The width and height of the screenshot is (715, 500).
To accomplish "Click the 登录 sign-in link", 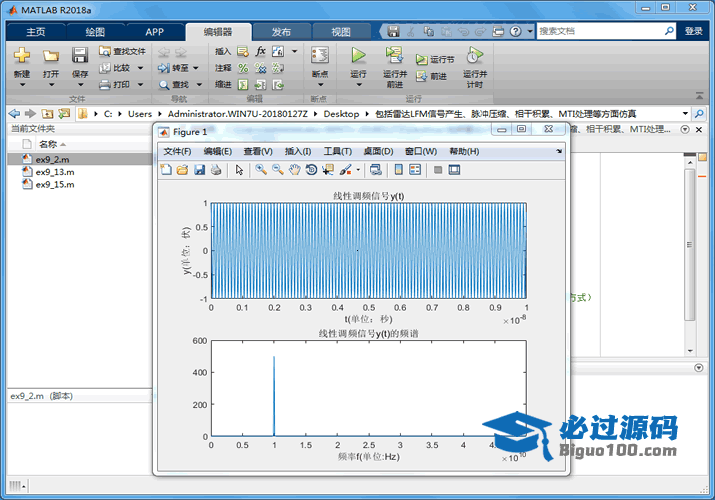I will tap(694, 31).
